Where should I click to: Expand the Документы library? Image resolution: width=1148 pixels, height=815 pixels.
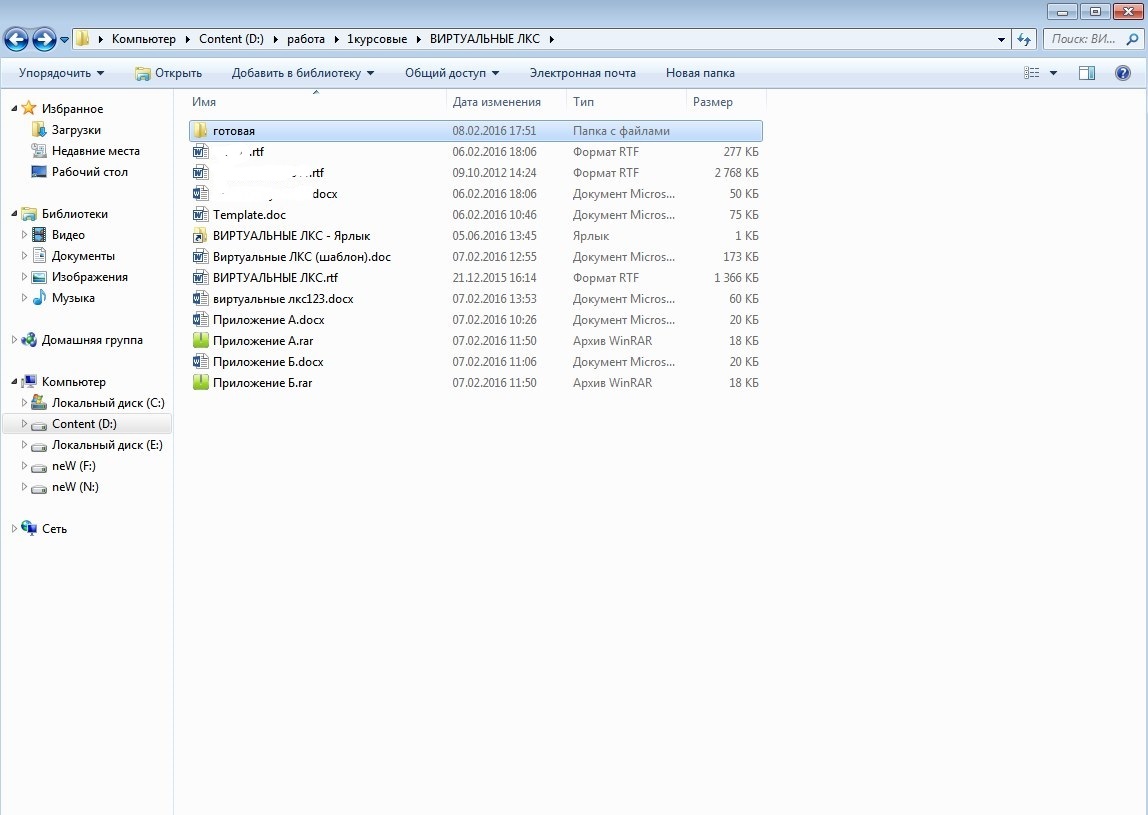[x=24, y=256]
